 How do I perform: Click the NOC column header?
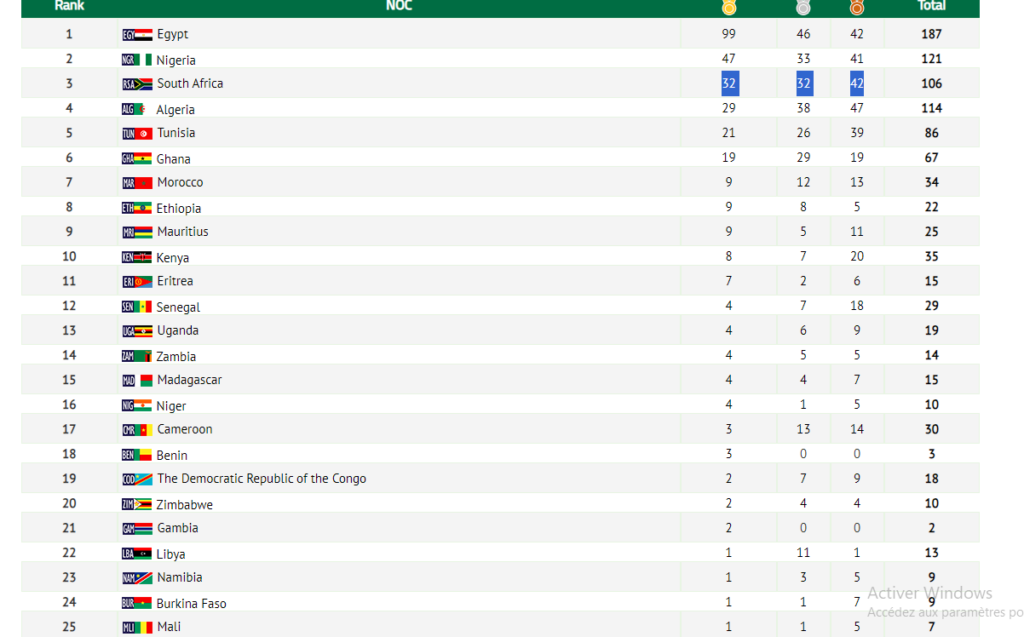[x=399, y=6]
